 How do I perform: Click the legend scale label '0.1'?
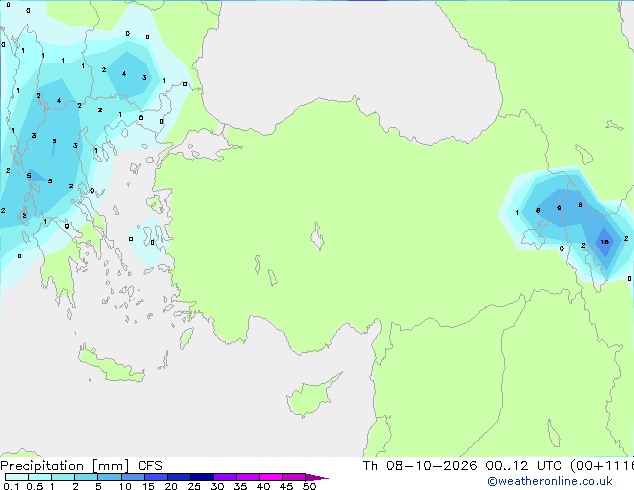11,486
